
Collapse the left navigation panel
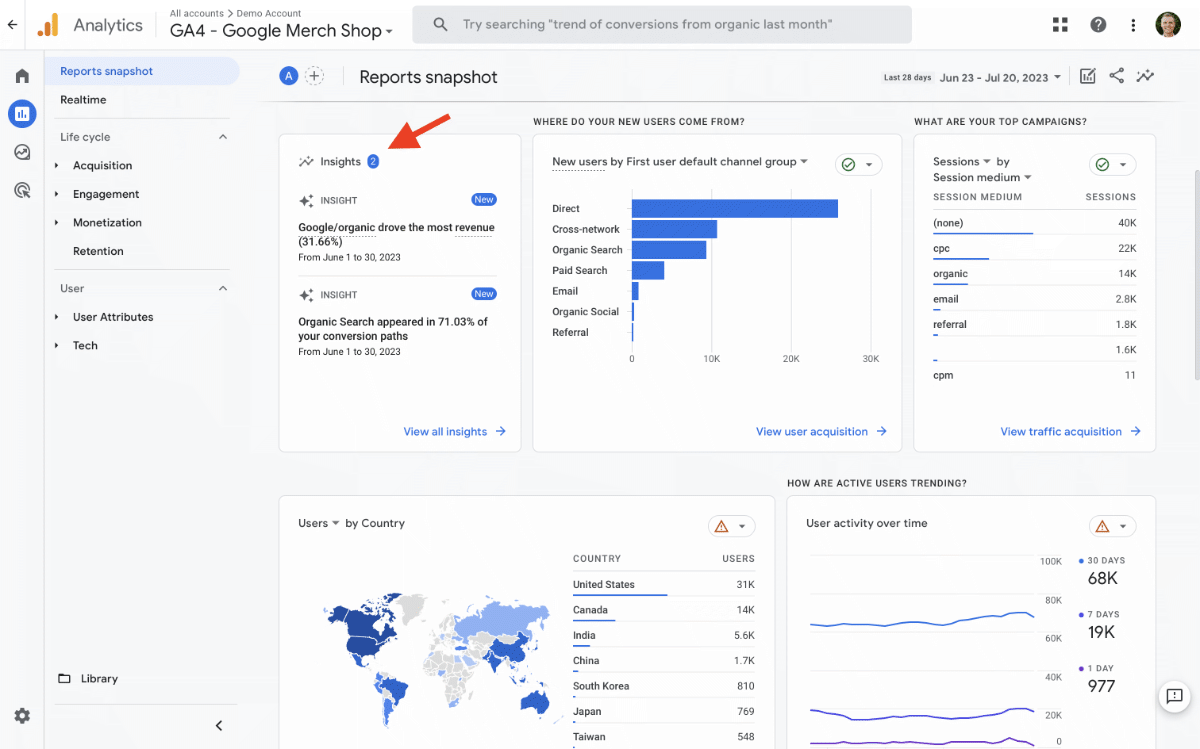(x=219, y=725)
